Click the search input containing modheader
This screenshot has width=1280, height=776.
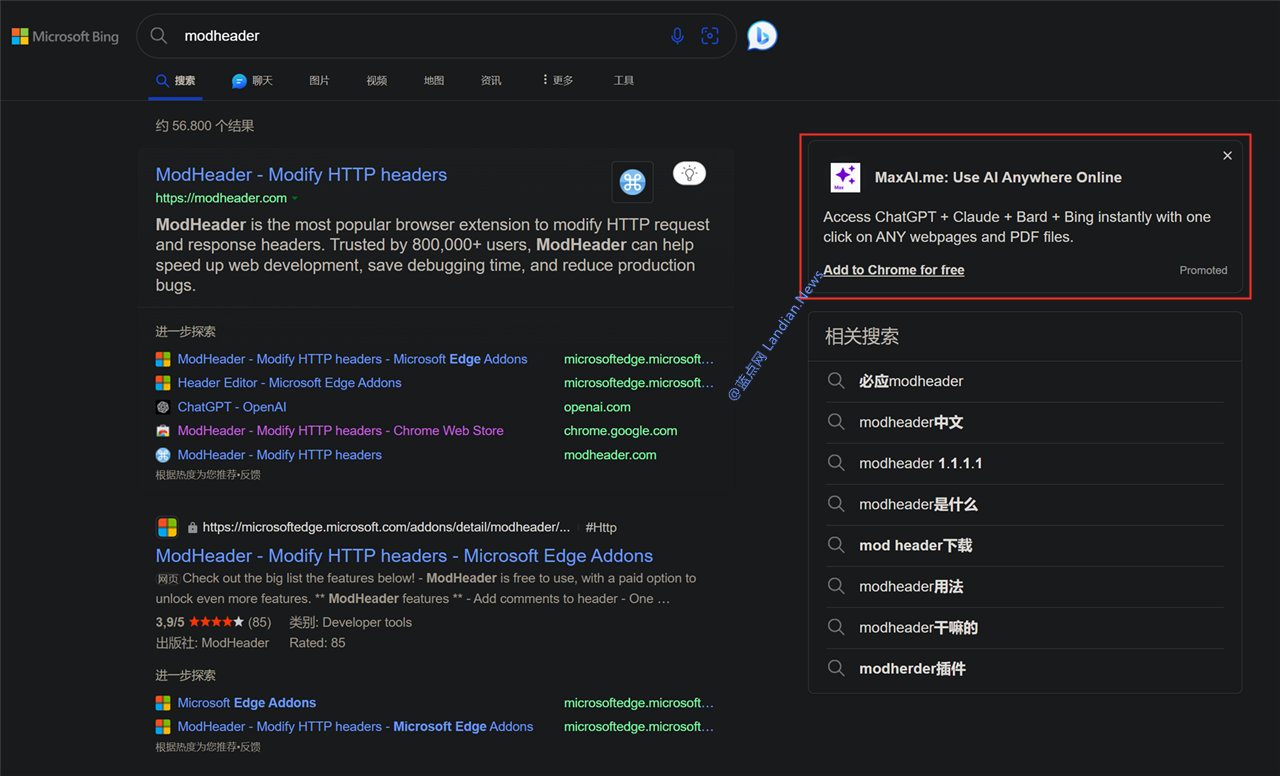tap(400, 36)
